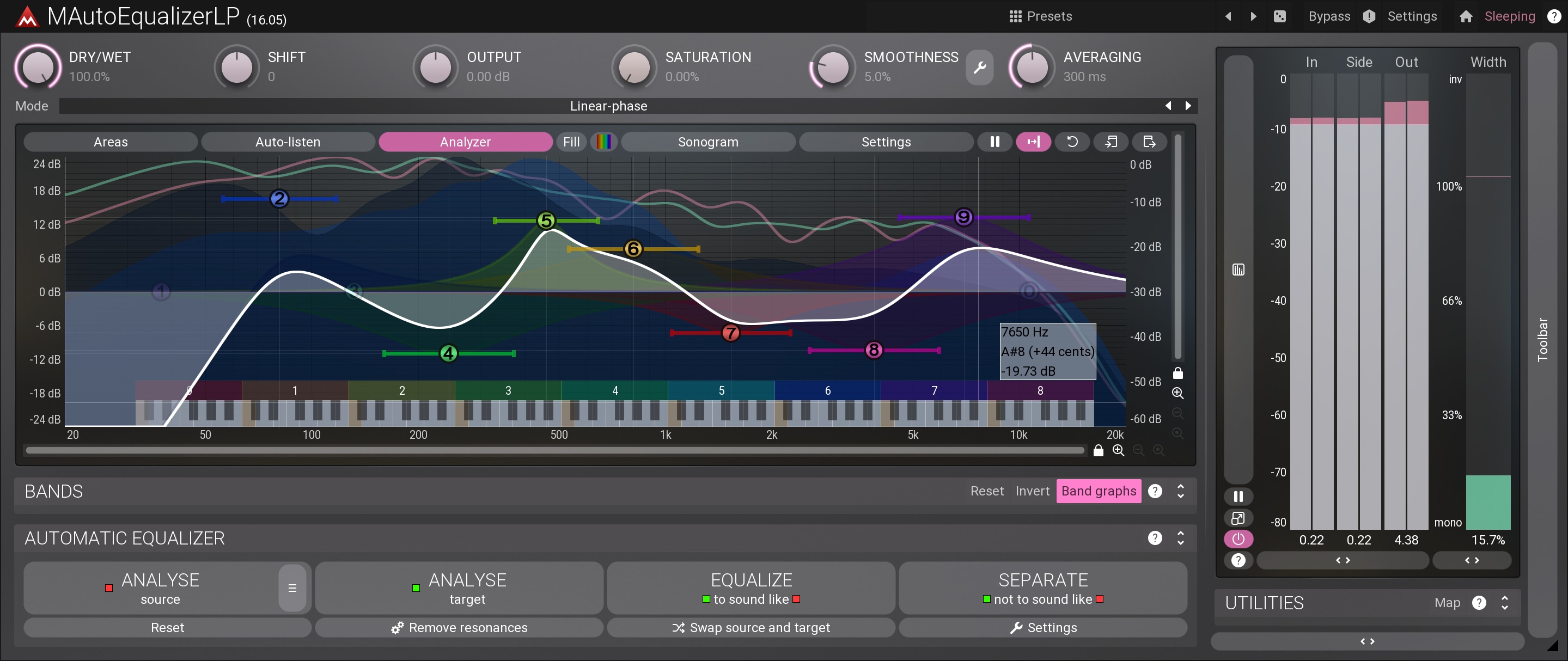1568x661 pixels.
Task: Click Map in Utilities
Action: 1447,603
